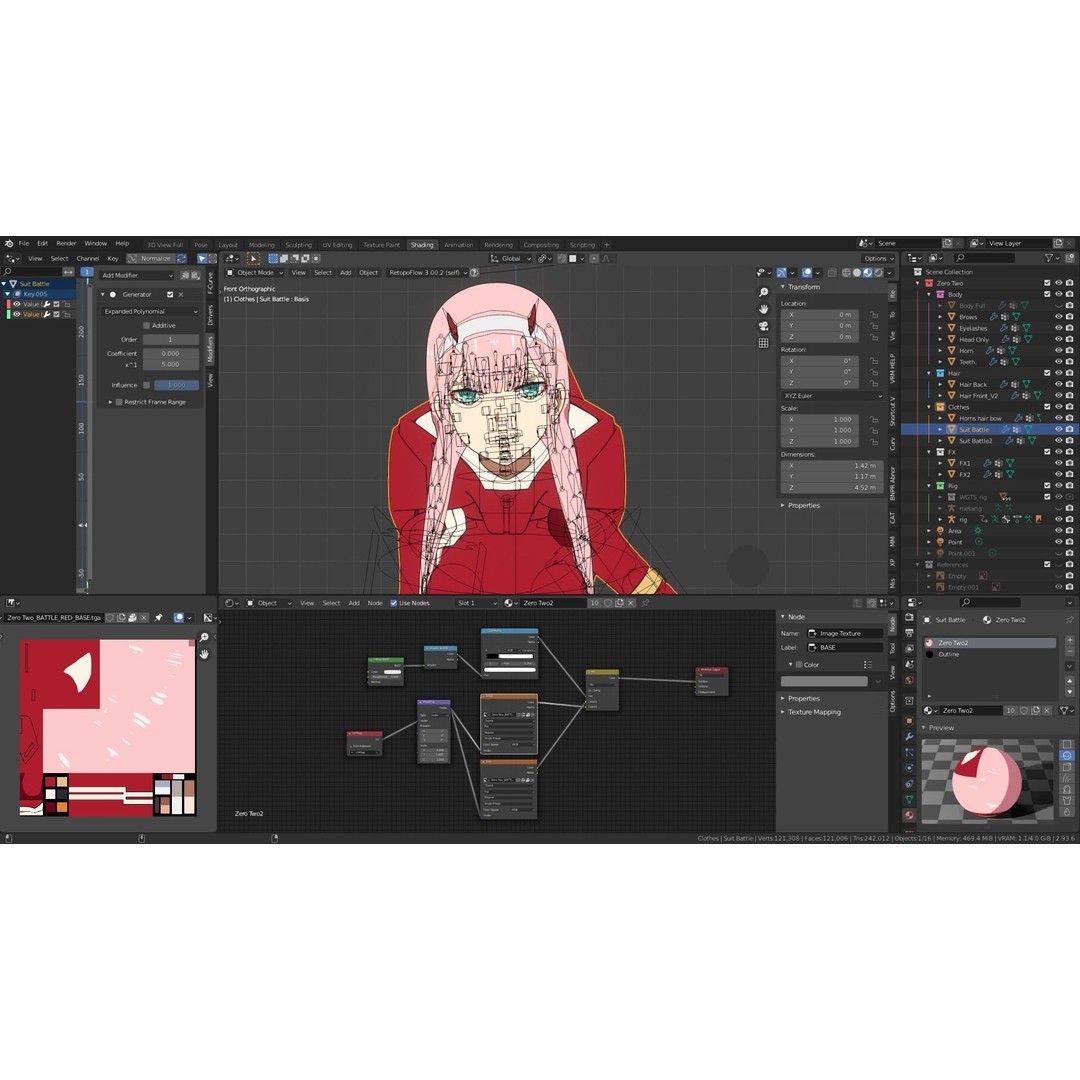Image resolution: width=1080 pixels, height=1080 pixels.
Task: Enable Restrict Frame Range checkbox
Action: pos(118,402)
